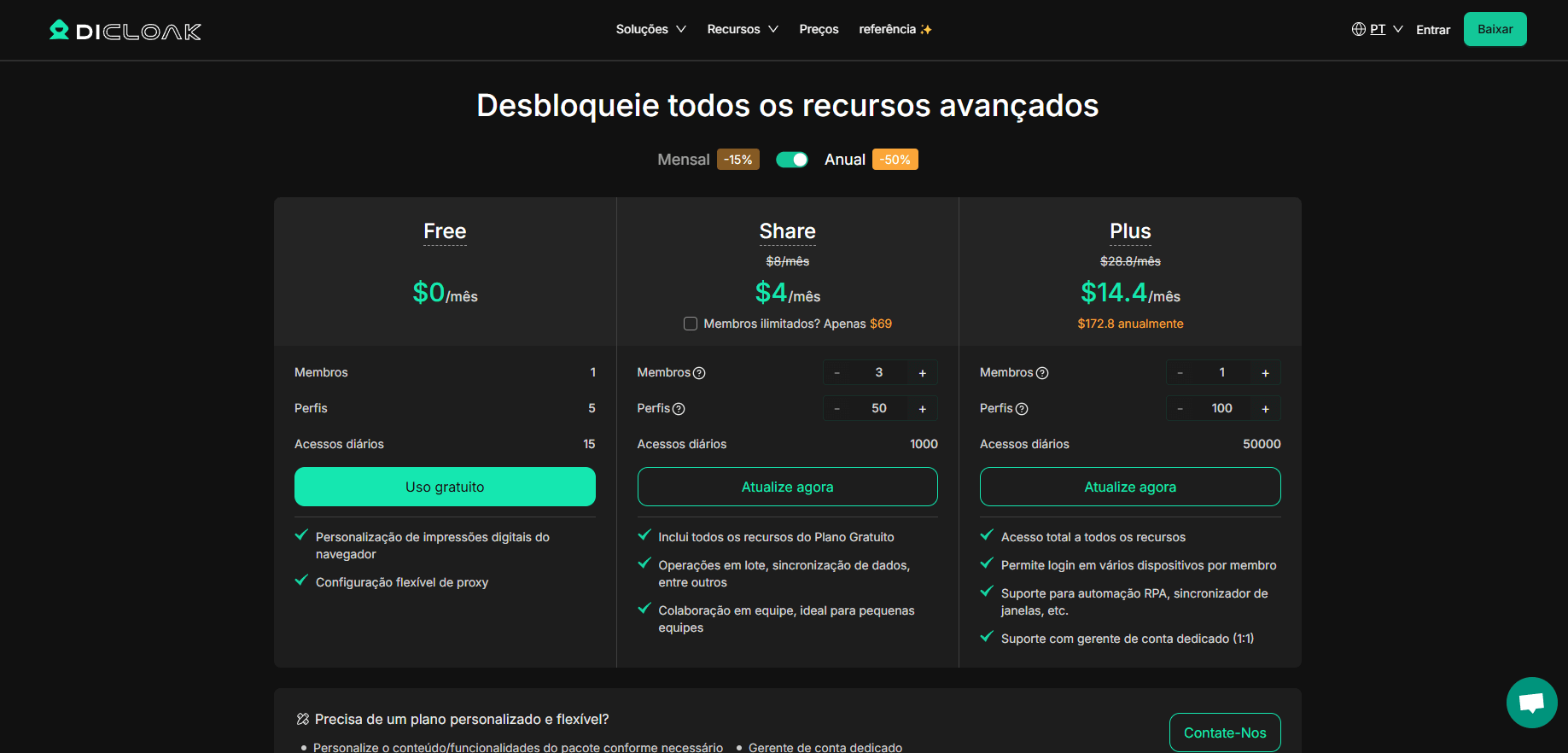This screenshot has height=753, width=1568.
Task: Toggle the Mensal/Anual billing switch
Action: coord(791,160)
